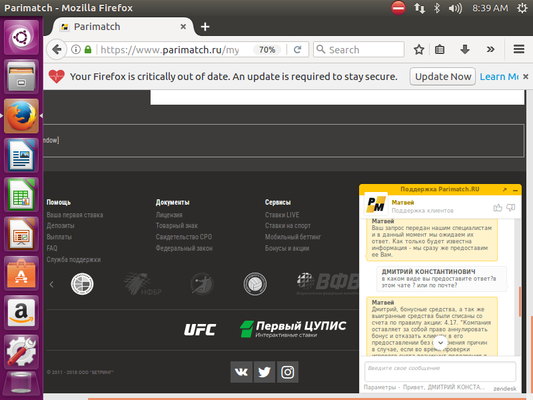Open the Amazon launcher icon
The image size is (533, 400).
point(21,313)
